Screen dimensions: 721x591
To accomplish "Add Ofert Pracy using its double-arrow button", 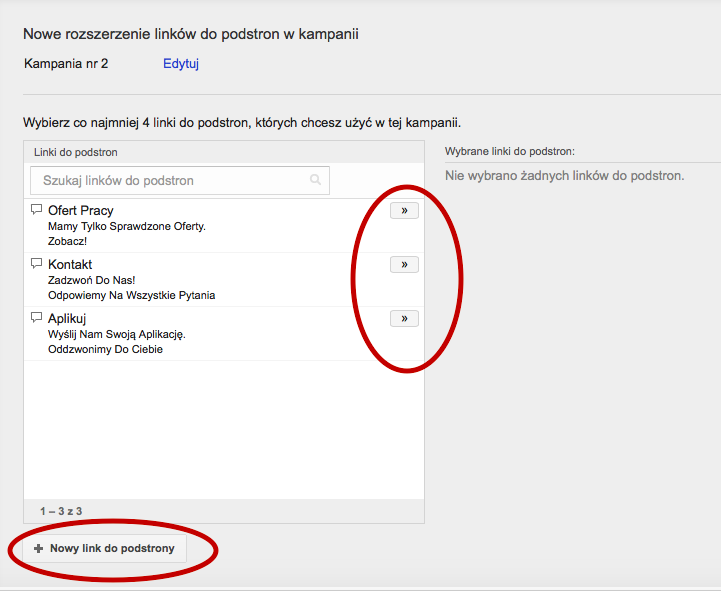I will 404,211.
